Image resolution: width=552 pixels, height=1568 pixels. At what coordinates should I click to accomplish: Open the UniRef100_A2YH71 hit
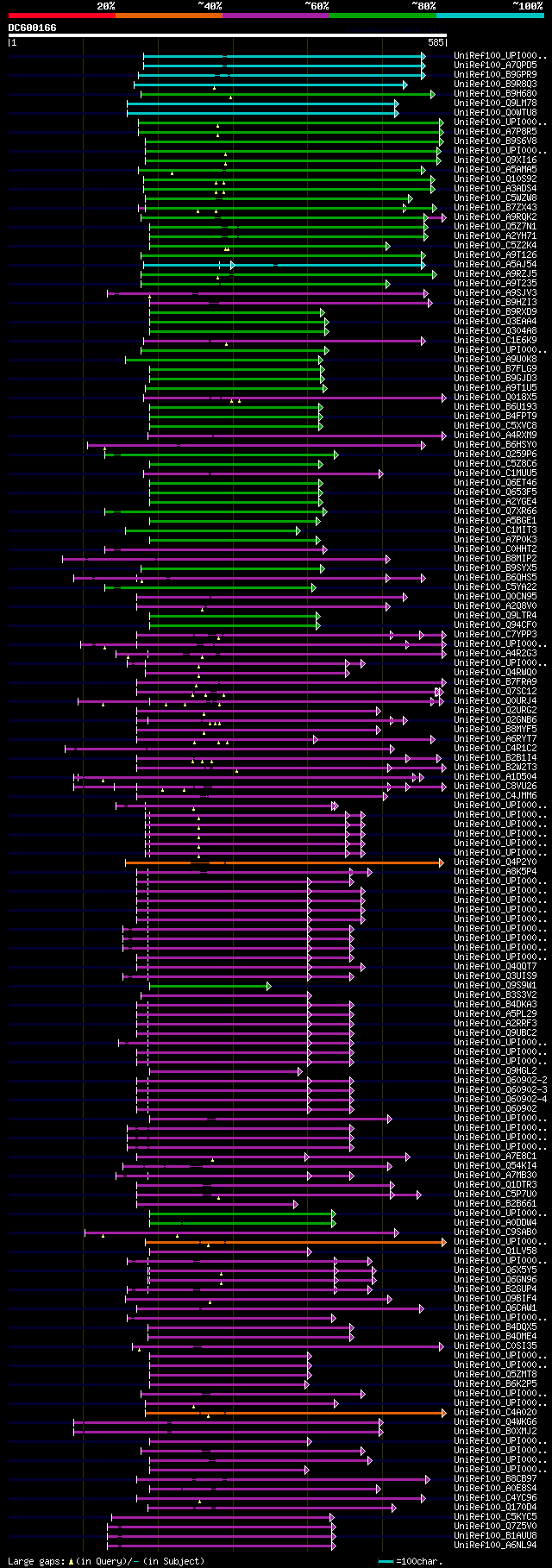point(495,236)
